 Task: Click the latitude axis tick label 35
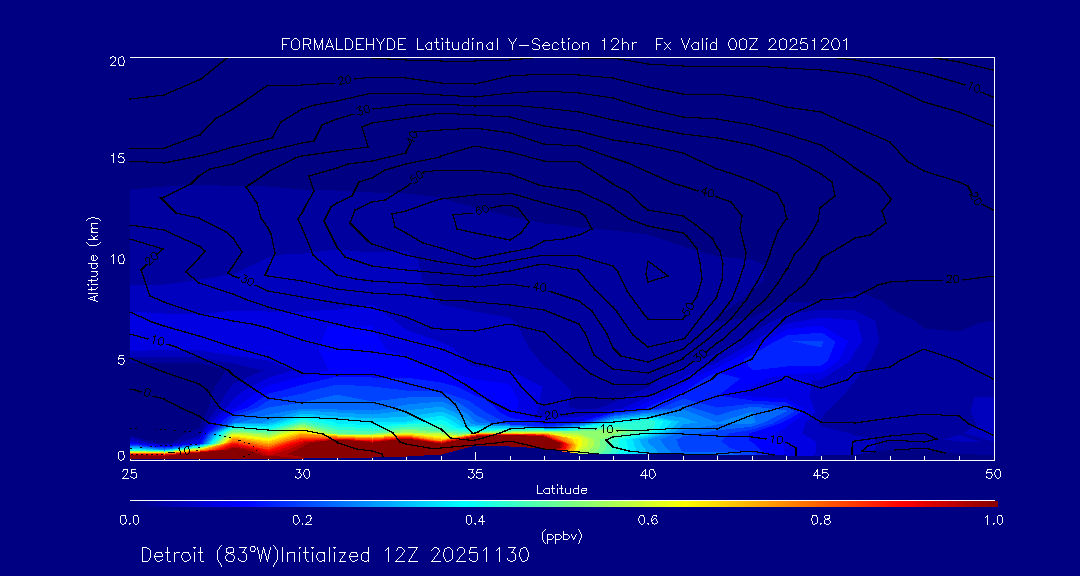point(475,475)
